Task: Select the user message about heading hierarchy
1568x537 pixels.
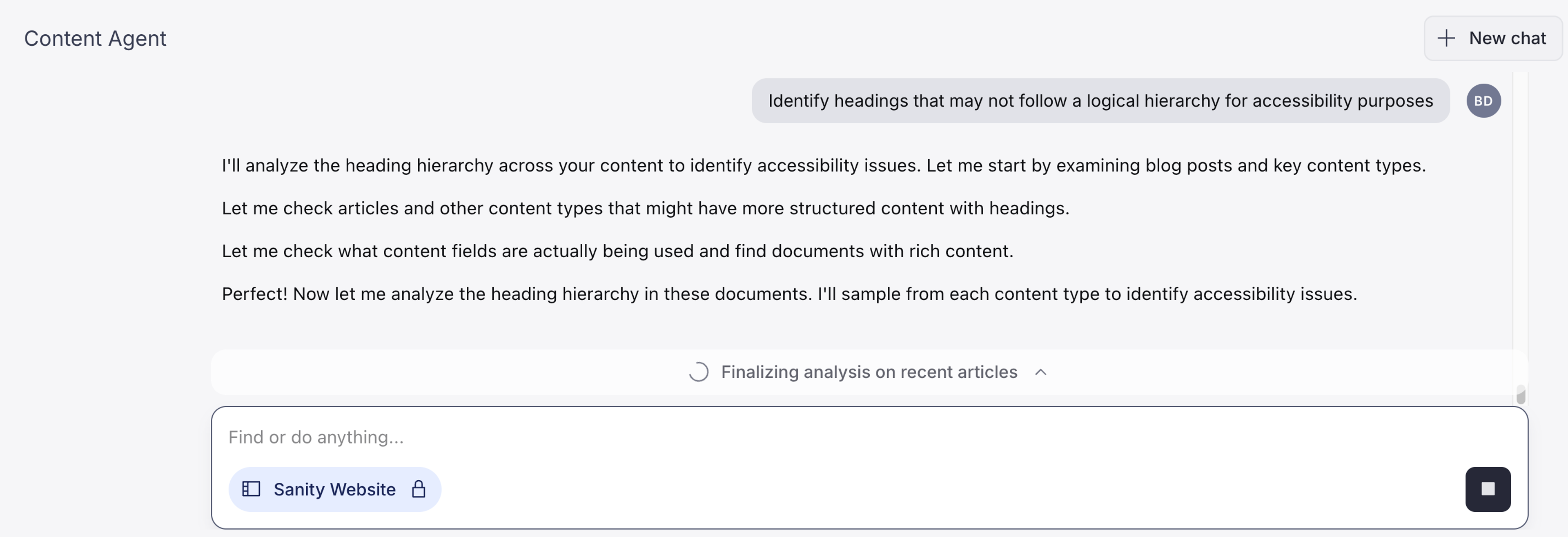Action: click(x=1100, y=101)
